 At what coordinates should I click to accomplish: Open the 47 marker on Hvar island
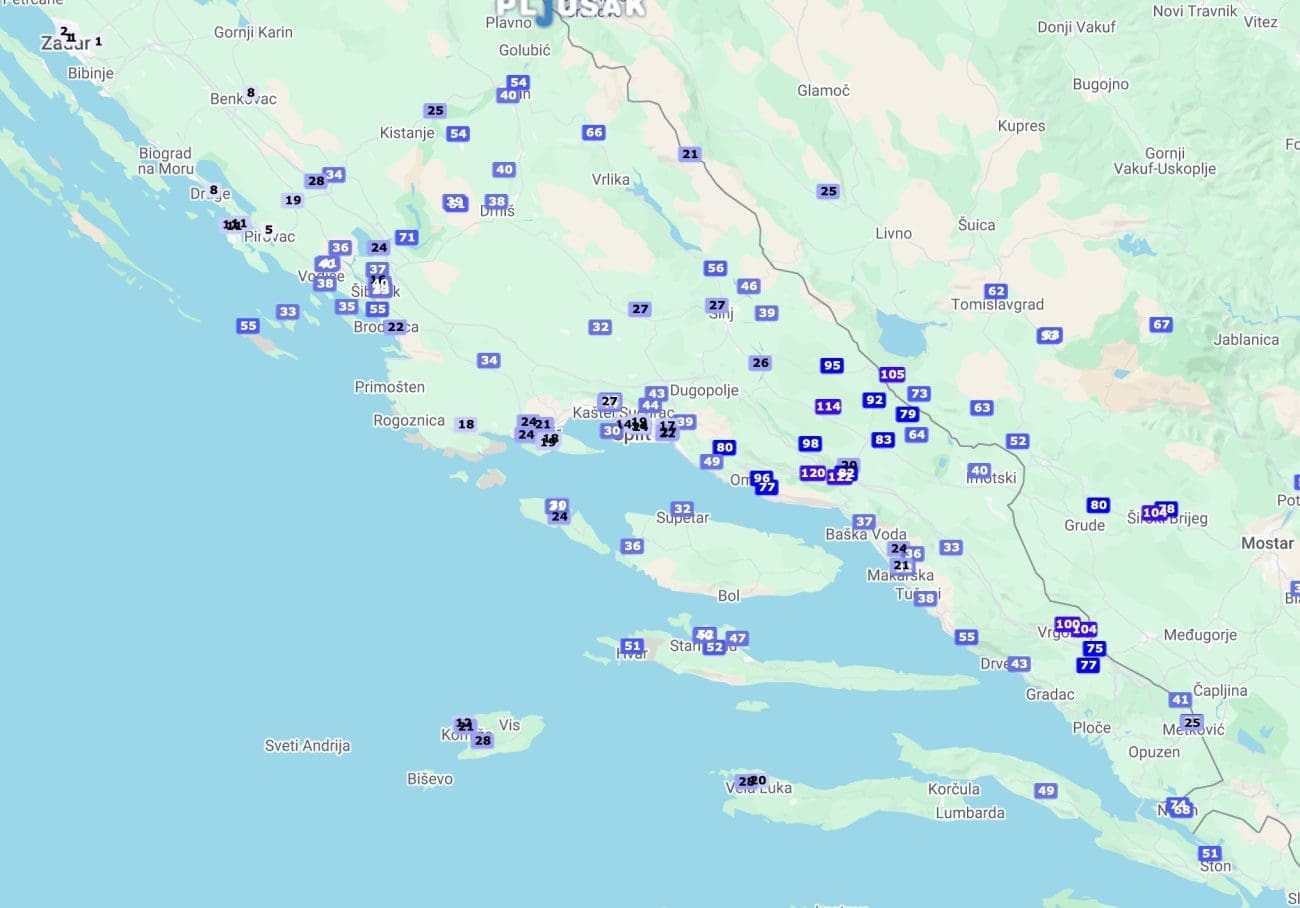pyautogui.click(x=737, y=638)
